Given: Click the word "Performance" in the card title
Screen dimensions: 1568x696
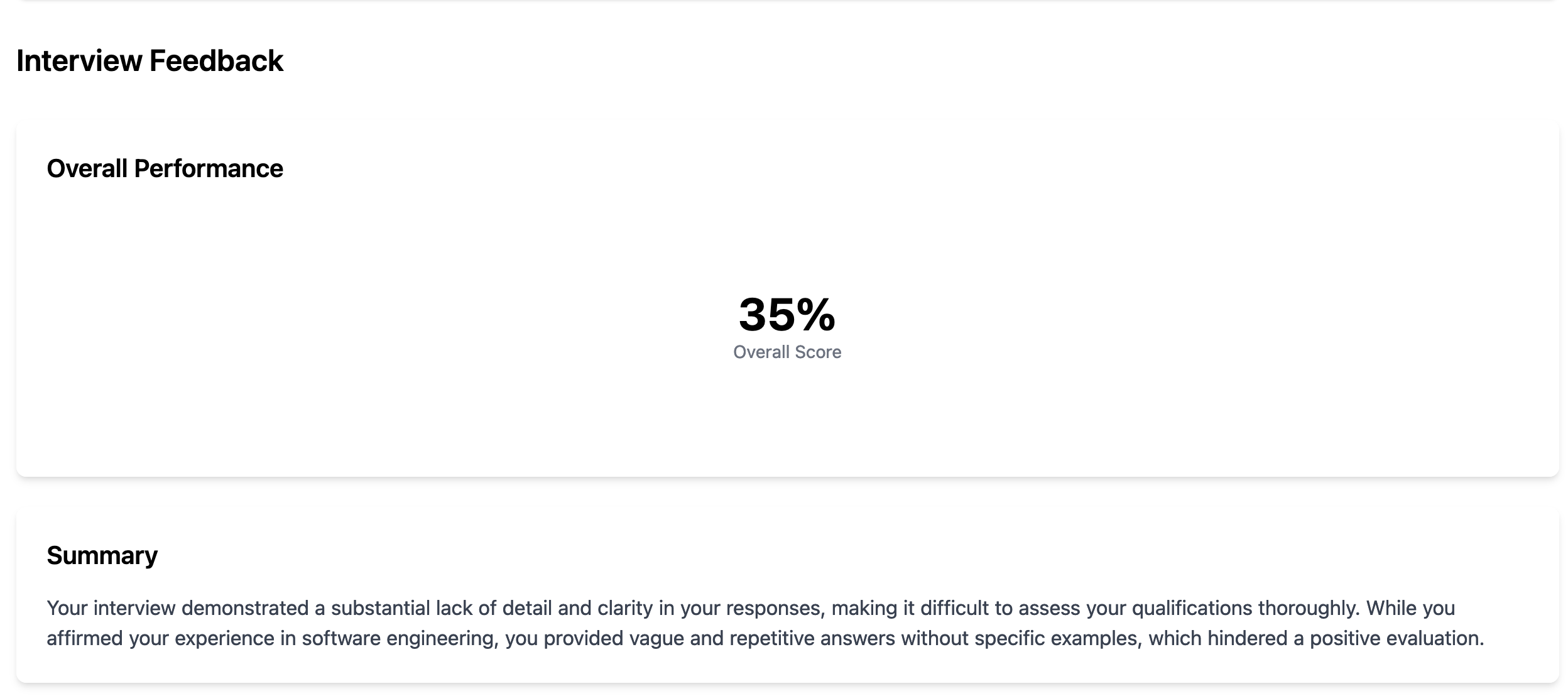Looking at the screenshot, I should 209,168.
